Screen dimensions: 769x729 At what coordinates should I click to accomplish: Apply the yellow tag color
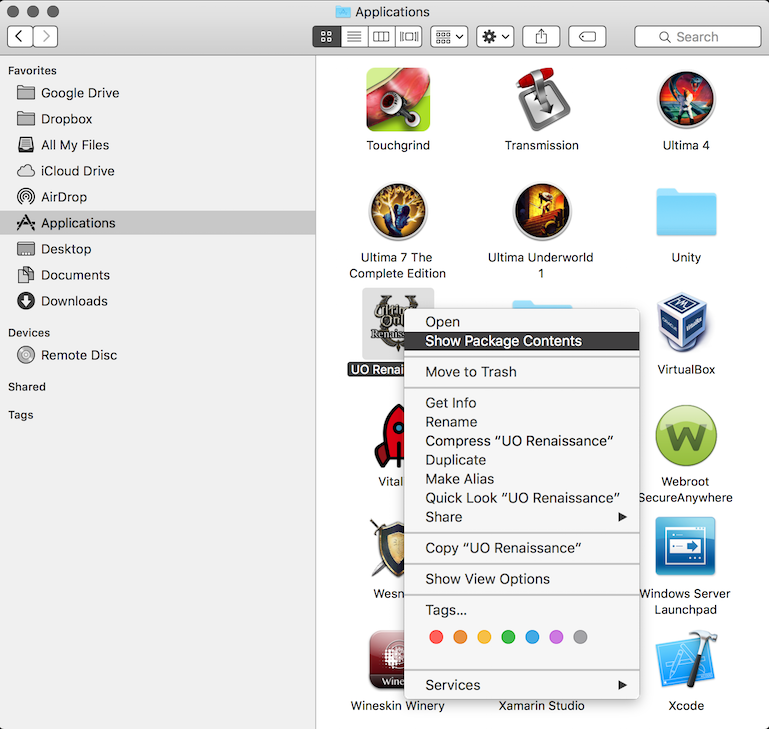tap(484, 637)
